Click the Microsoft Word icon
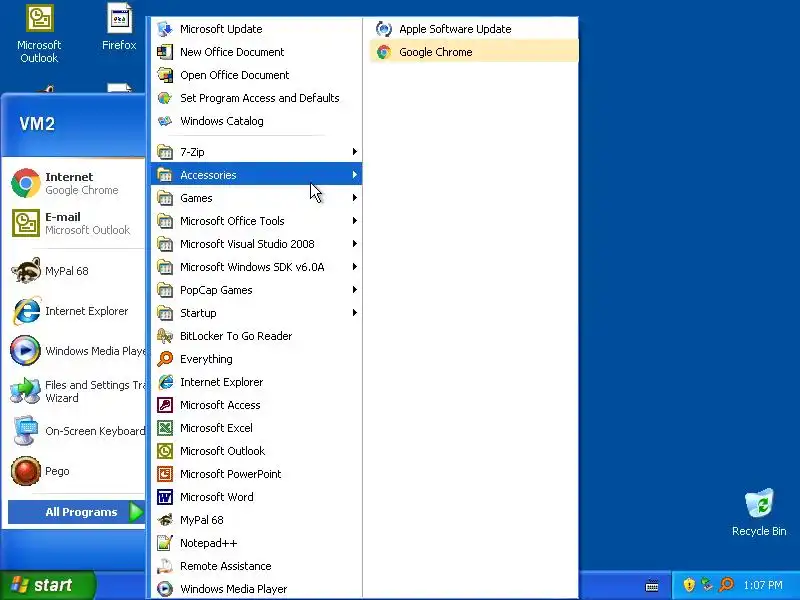 pos(165,496)
